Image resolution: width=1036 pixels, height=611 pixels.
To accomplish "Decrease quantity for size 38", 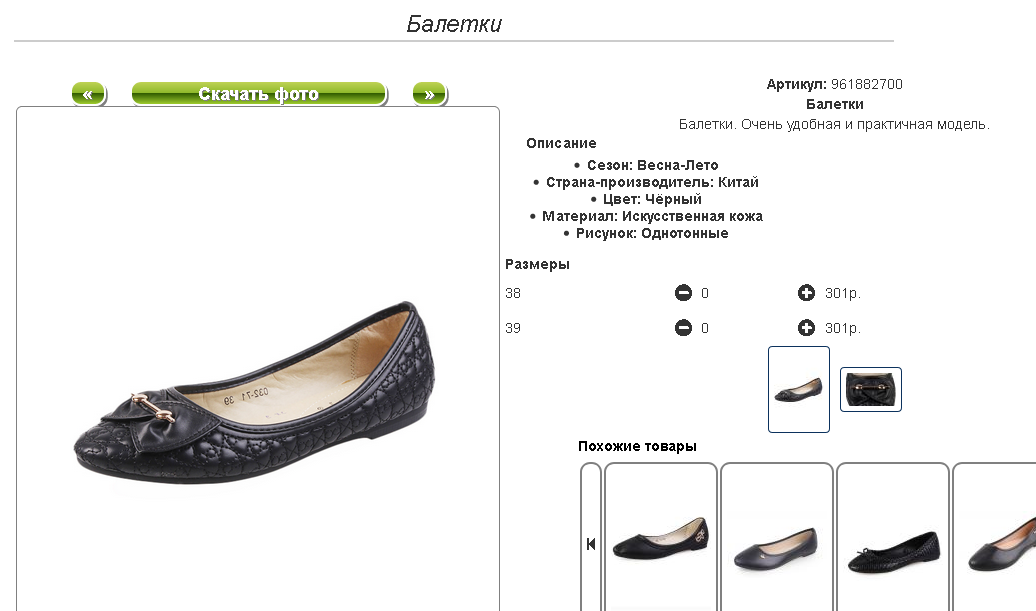I will 683,293.
